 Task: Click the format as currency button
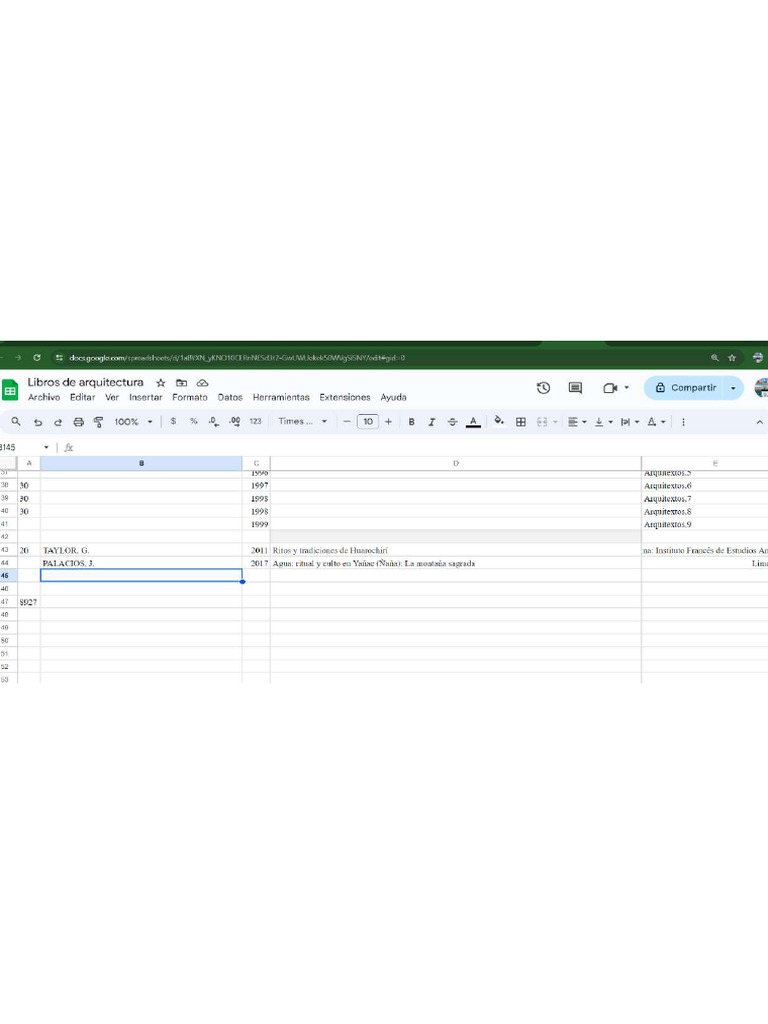click(x=173, y=422)
